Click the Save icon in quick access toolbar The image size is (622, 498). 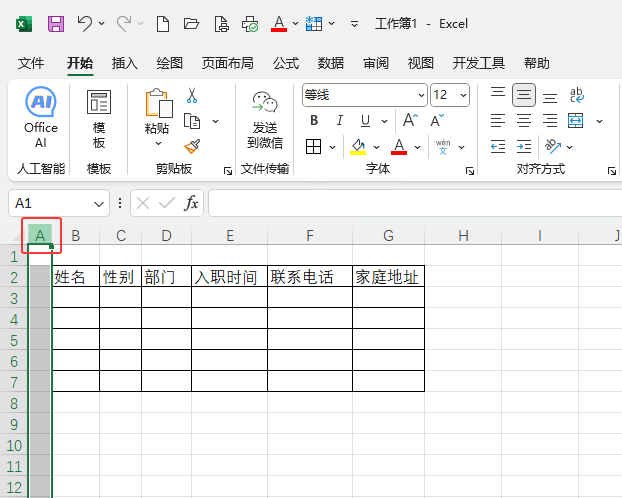(56, 24)
